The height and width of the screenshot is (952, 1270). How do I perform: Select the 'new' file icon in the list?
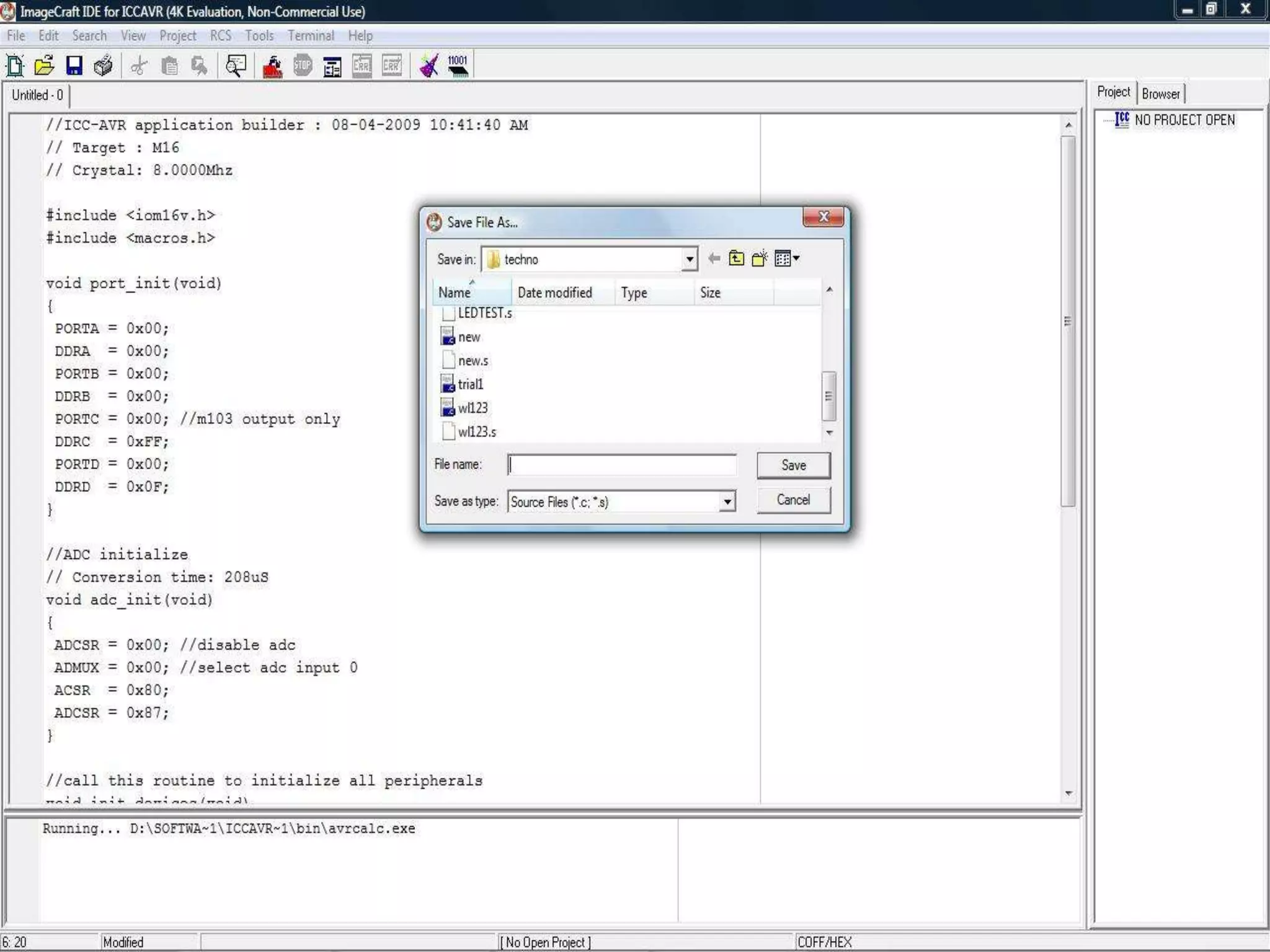(x=448, y=337)
